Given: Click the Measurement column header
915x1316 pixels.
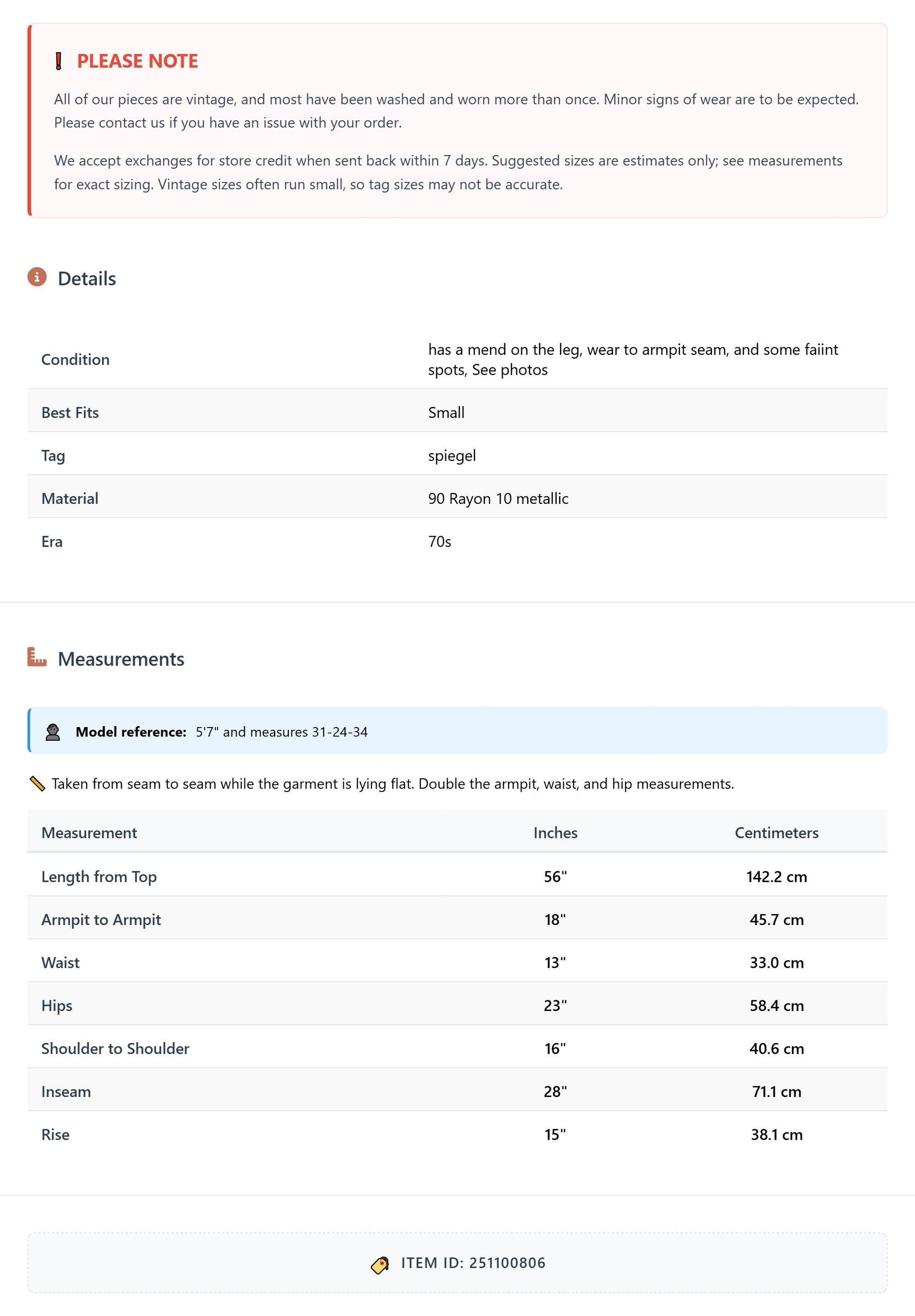Looking at the screenshot, I should 89,832.
